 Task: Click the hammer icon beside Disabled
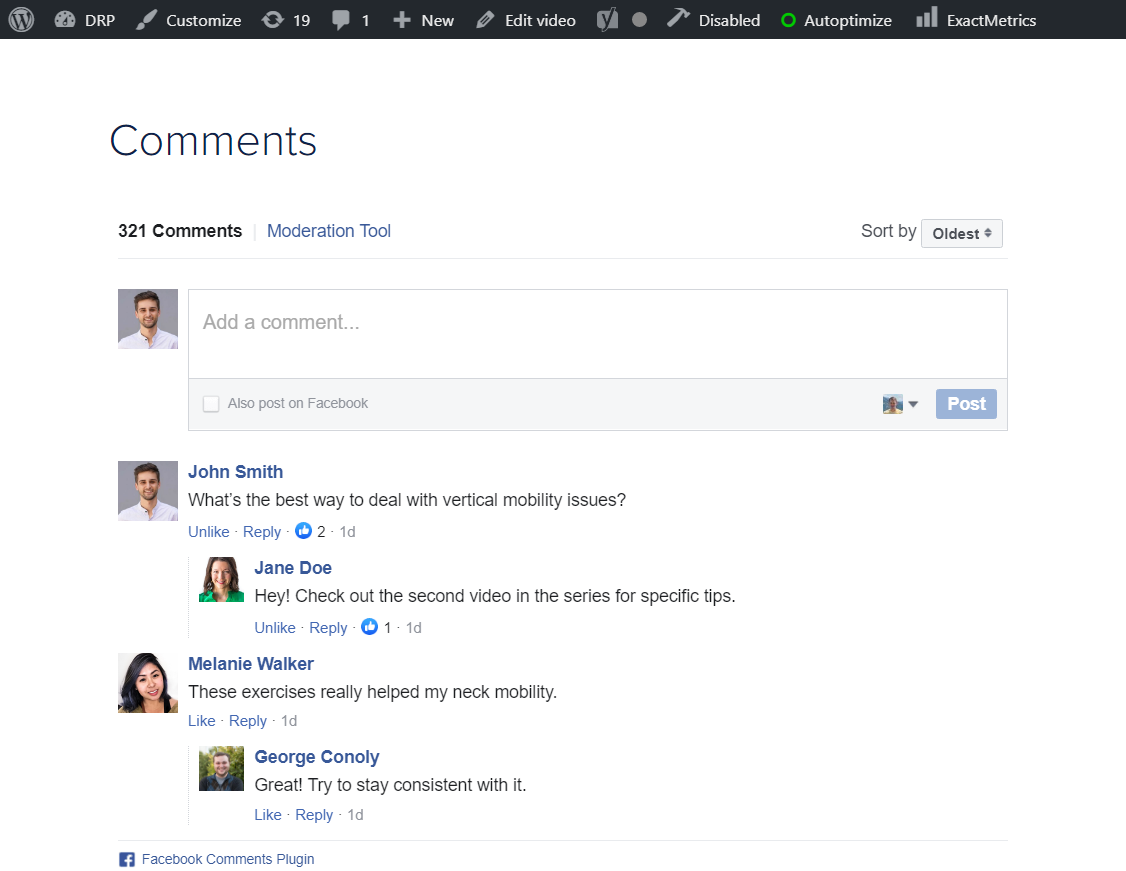click(678, 18)
